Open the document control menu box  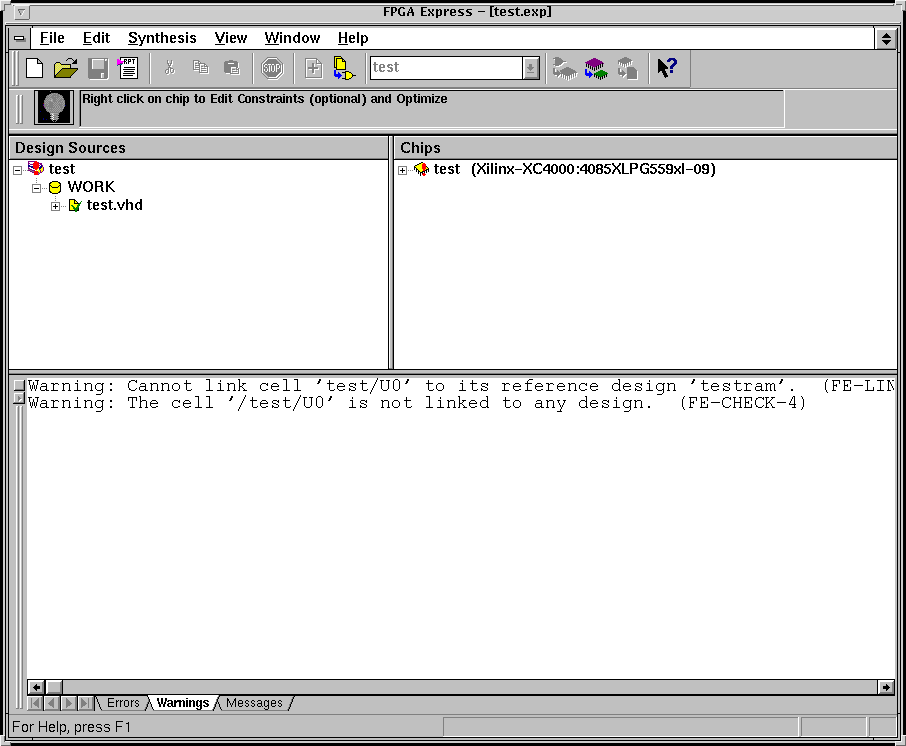[20, 39]
